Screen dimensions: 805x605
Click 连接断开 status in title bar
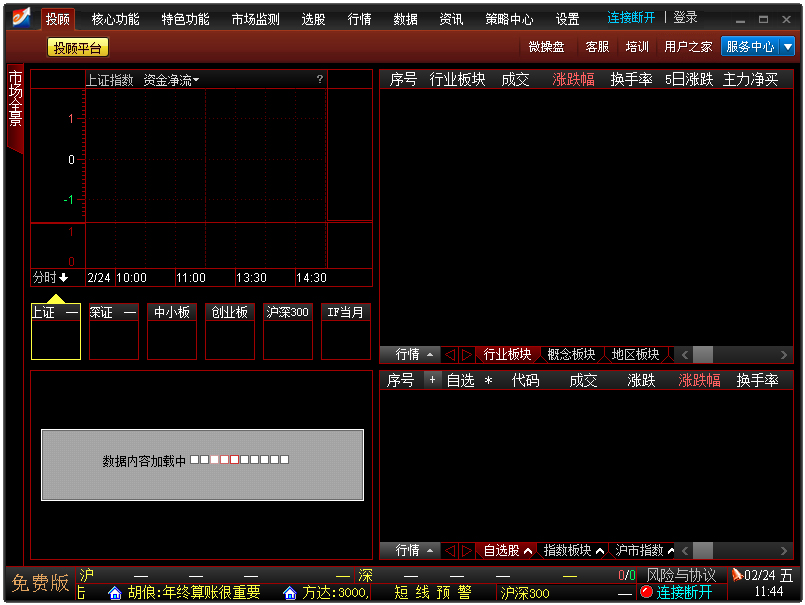(631, 18)
